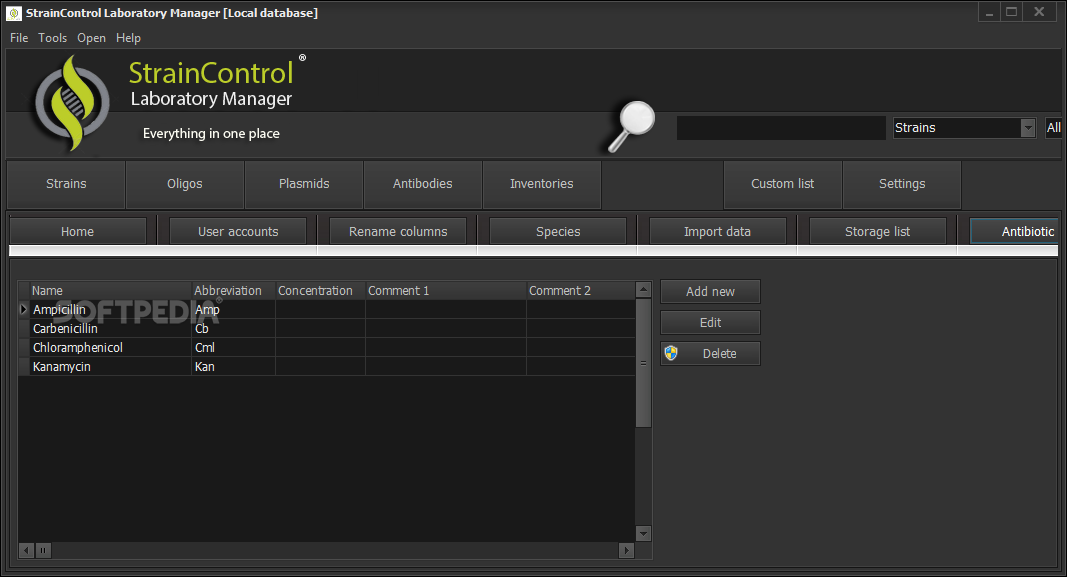Image resolution: width=1067 pixels, height=577 pixels.
Task: Click the Kan abbreviation cell
Action: (x=233, y=367)
